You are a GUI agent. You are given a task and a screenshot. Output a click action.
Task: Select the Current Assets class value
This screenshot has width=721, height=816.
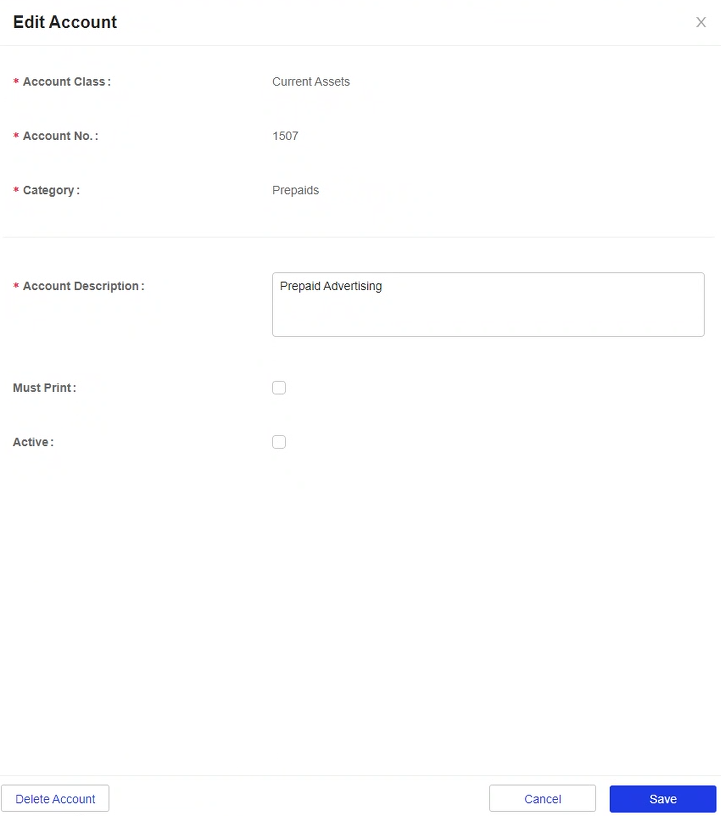click(311, 82)
